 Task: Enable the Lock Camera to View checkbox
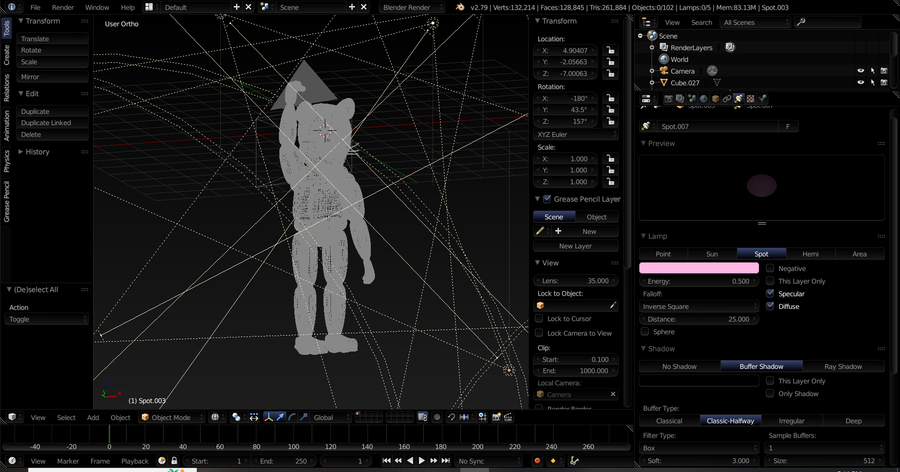[x=539, y=333]
